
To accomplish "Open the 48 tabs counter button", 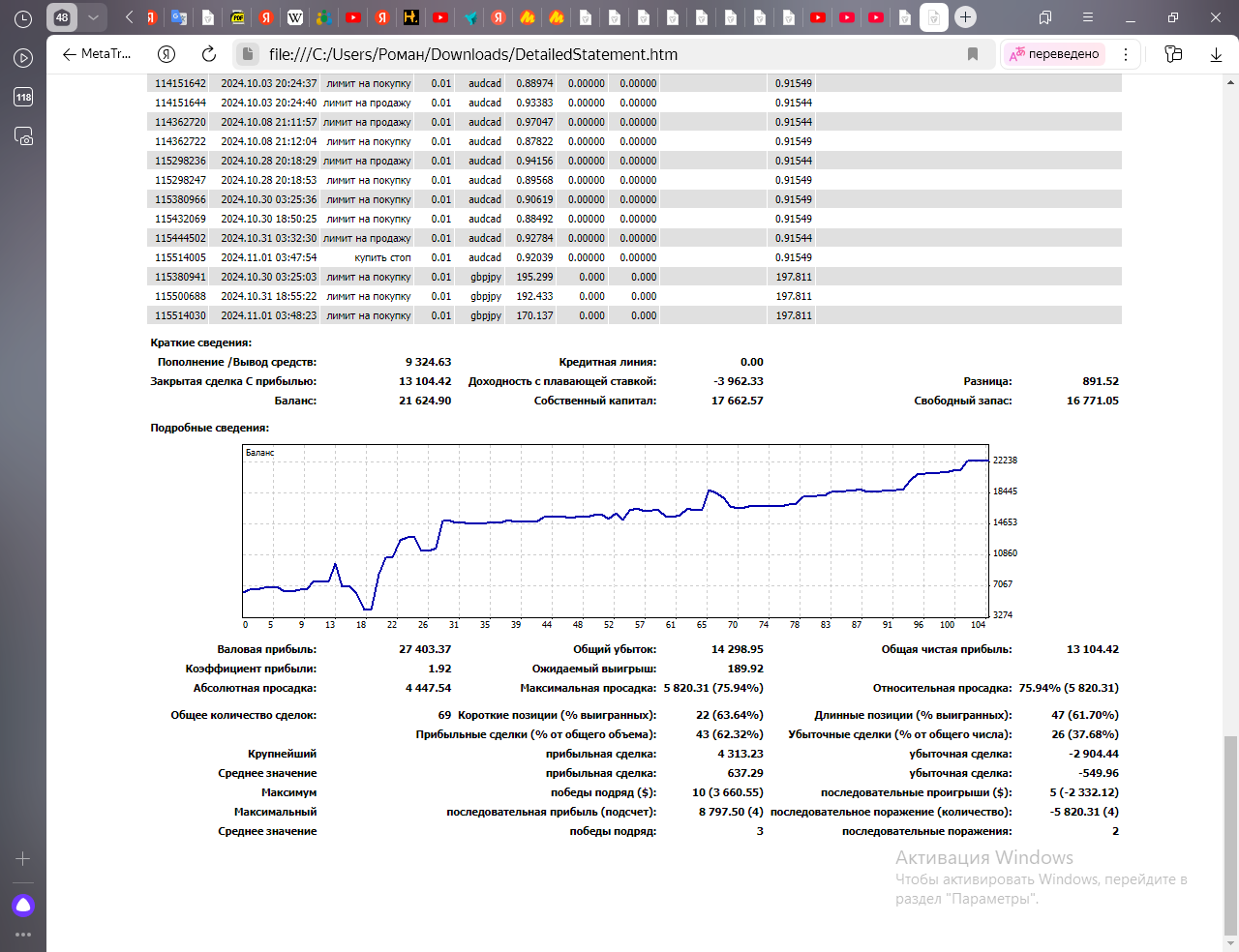I will click(x=62, y=17).
